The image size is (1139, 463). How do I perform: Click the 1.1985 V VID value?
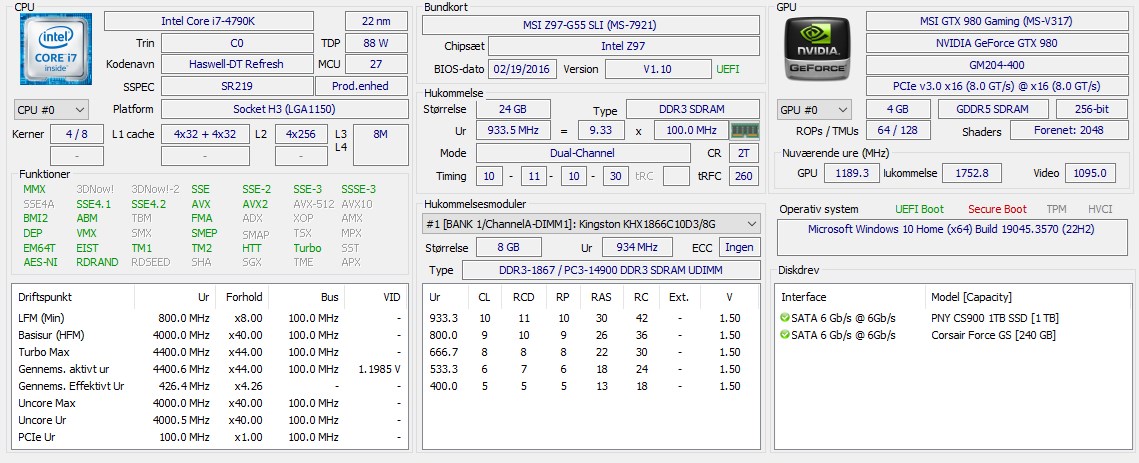tap(380, 369)
